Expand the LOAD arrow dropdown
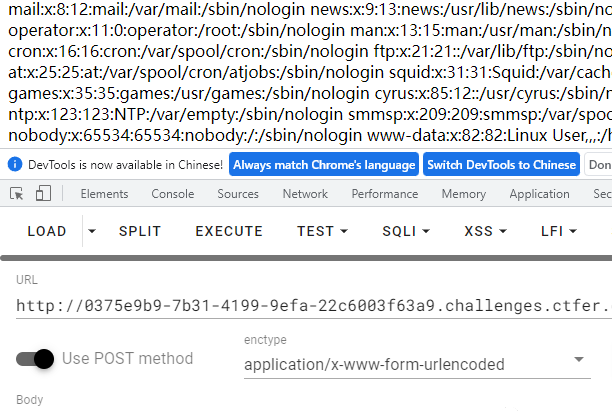Screen dimensions: 612x411 tap(92, 231)
